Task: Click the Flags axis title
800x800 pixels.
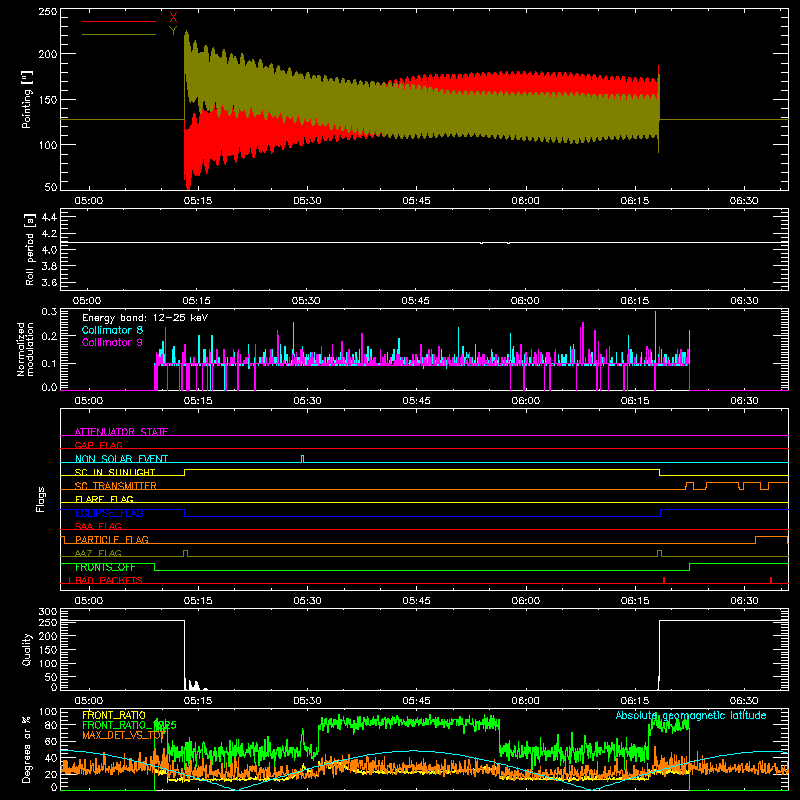Action: 40,499
